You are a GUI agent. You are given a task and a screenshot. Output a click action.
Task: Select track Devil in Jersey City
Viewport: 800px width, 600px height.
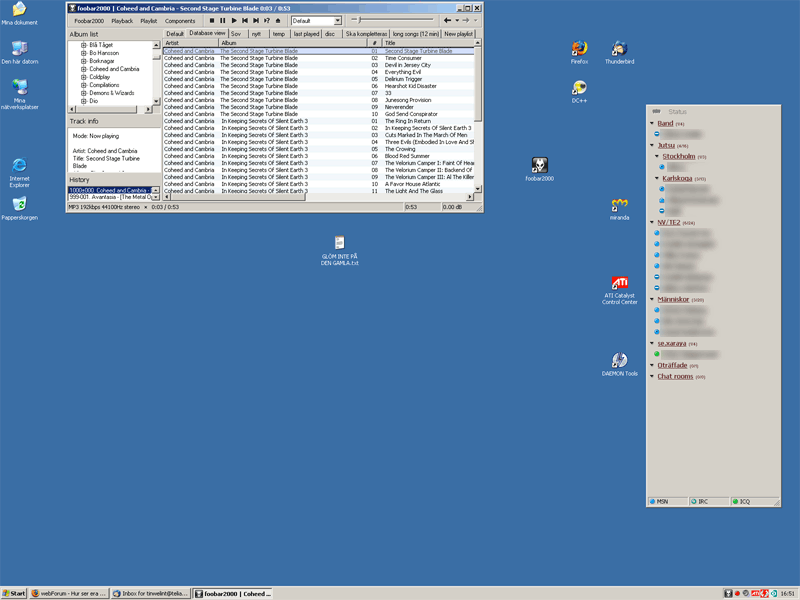click(318, 65)
